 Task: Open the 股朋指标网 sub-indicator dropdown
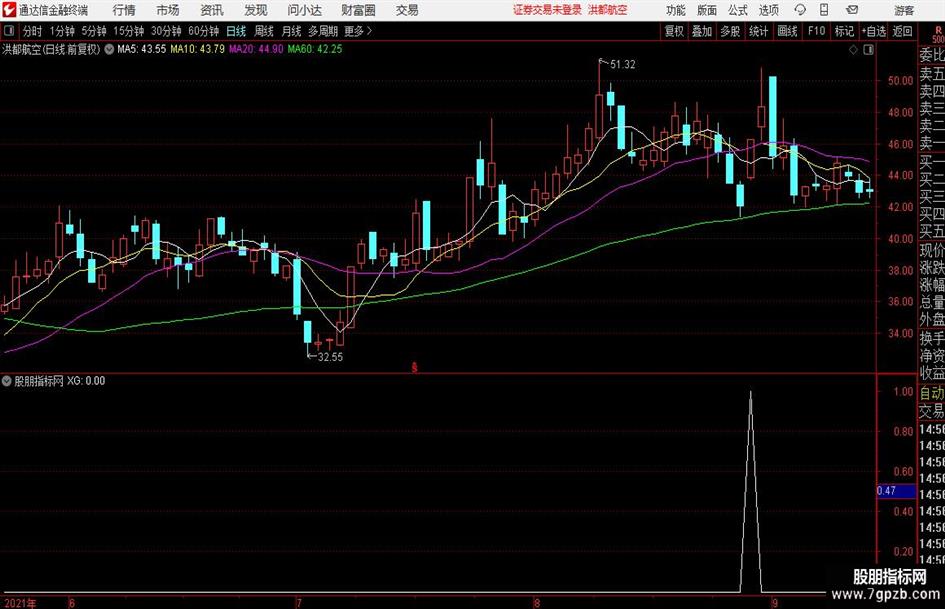7,381
